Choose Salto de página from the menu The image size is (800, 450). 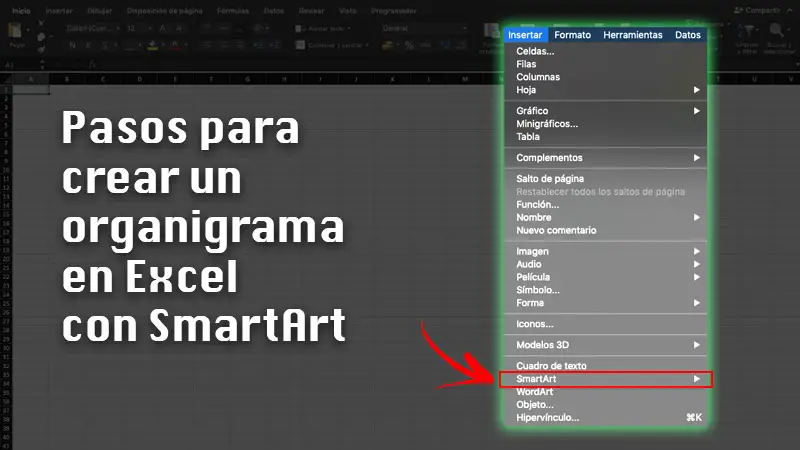pyautogui.click(x=550, y=179)
